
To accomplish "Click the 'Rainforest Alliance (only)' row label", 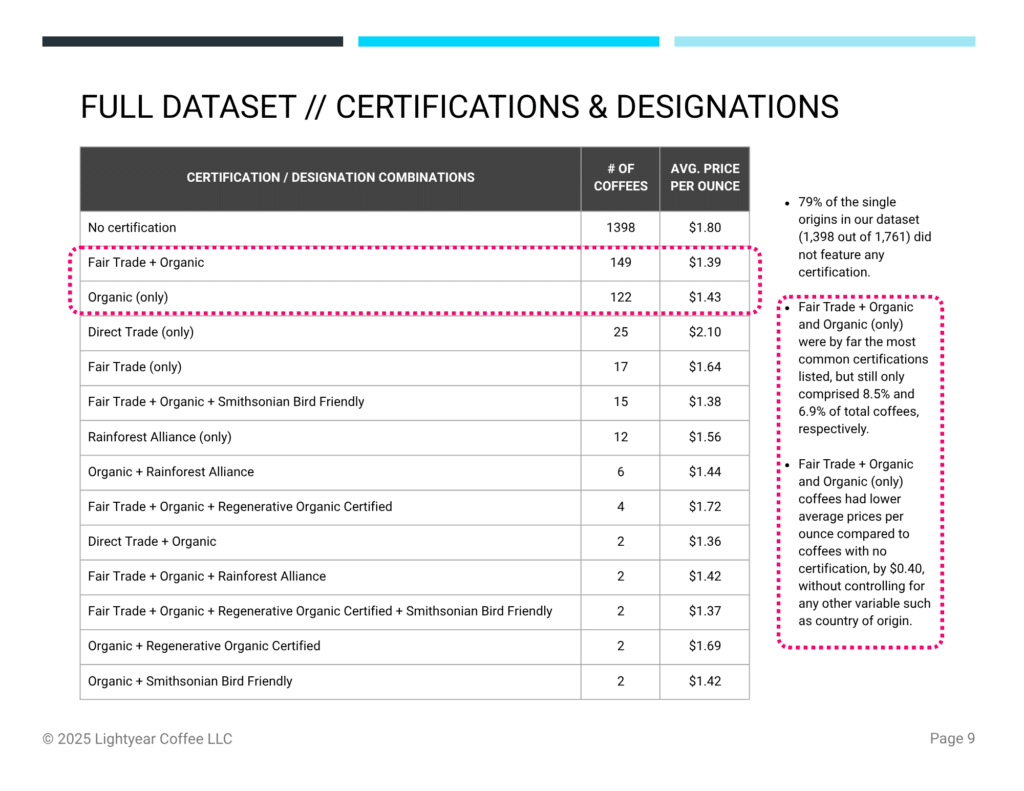I will click(x=160, y=436).
